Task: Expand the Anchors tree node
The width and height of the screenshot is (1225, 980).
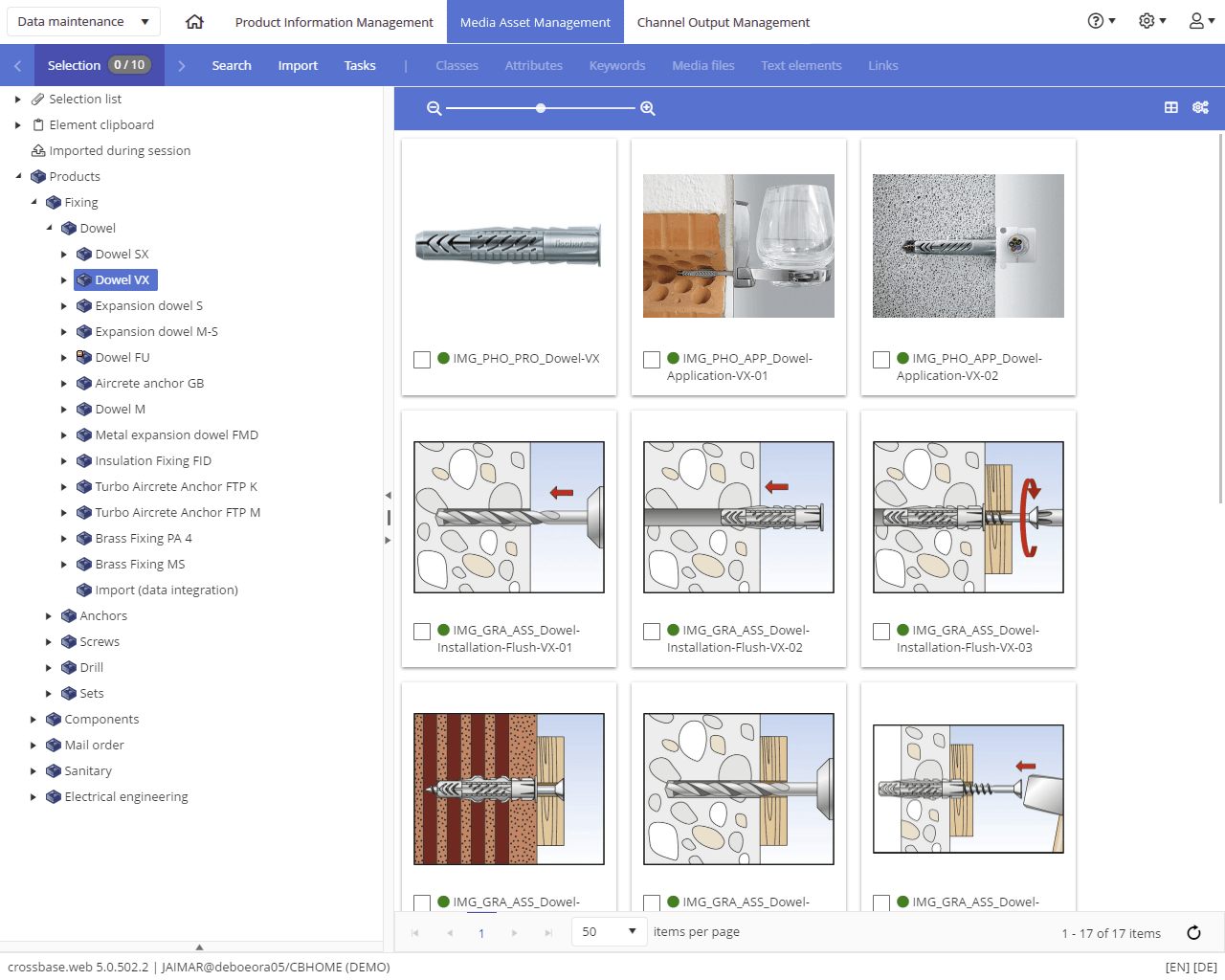Action: pyautogui.click(x=49, y=616)
